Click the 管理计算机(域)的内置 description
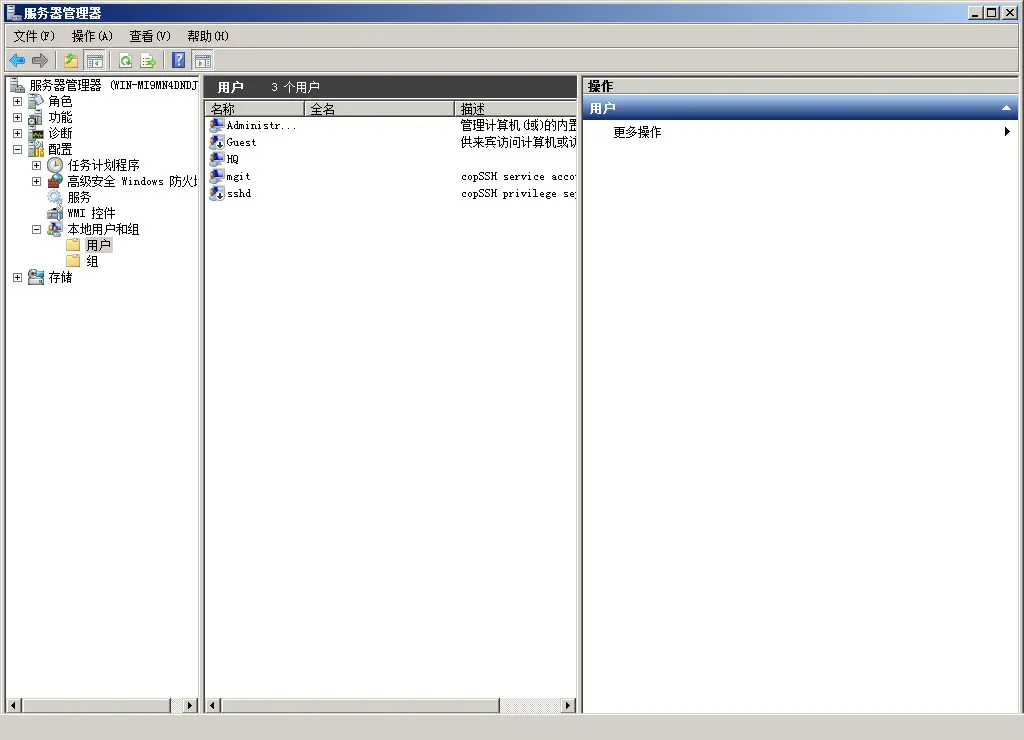The image size is (1024, 740). coord(519,125)
